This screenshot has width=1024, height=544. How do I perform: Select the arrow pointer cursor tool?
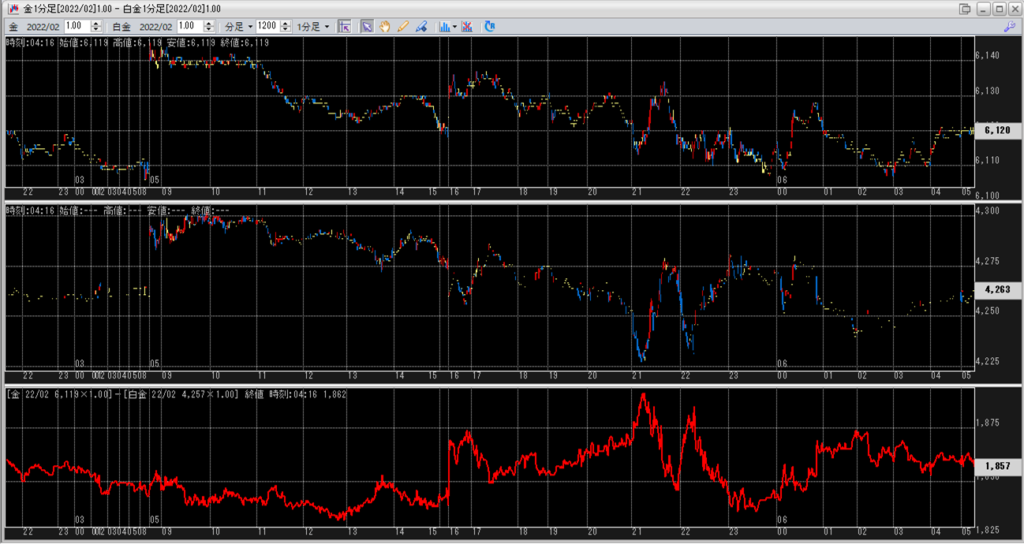367,26
